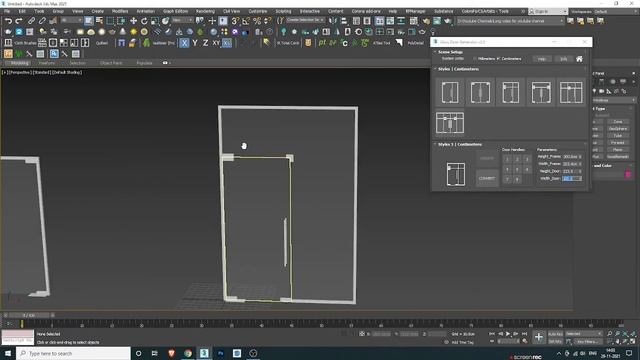Image resolution: width=640 pixels, height=360 pixels.
Task: Select the Link tool icon
Action: click(x=31, y=20)
